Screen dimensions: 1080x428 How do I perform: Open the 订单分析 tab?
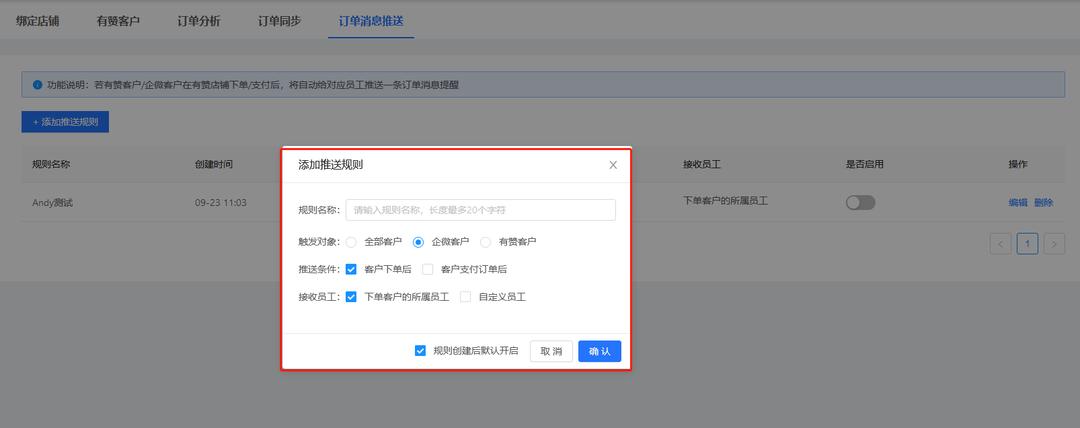(199, 21)
